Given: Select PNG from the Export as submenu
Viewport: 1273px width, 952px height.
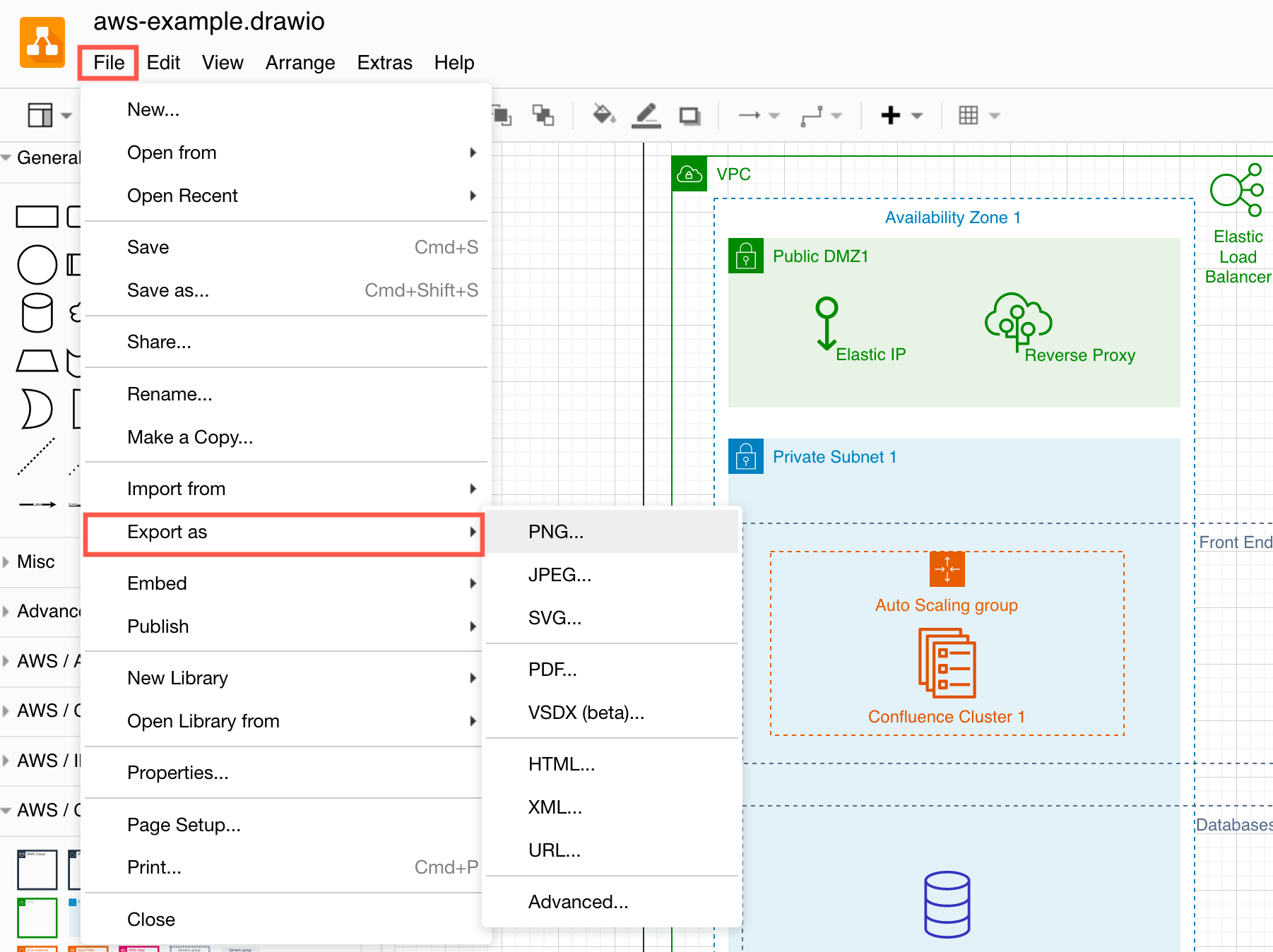Looking at the screenshot, I should [x=555, y=532].
